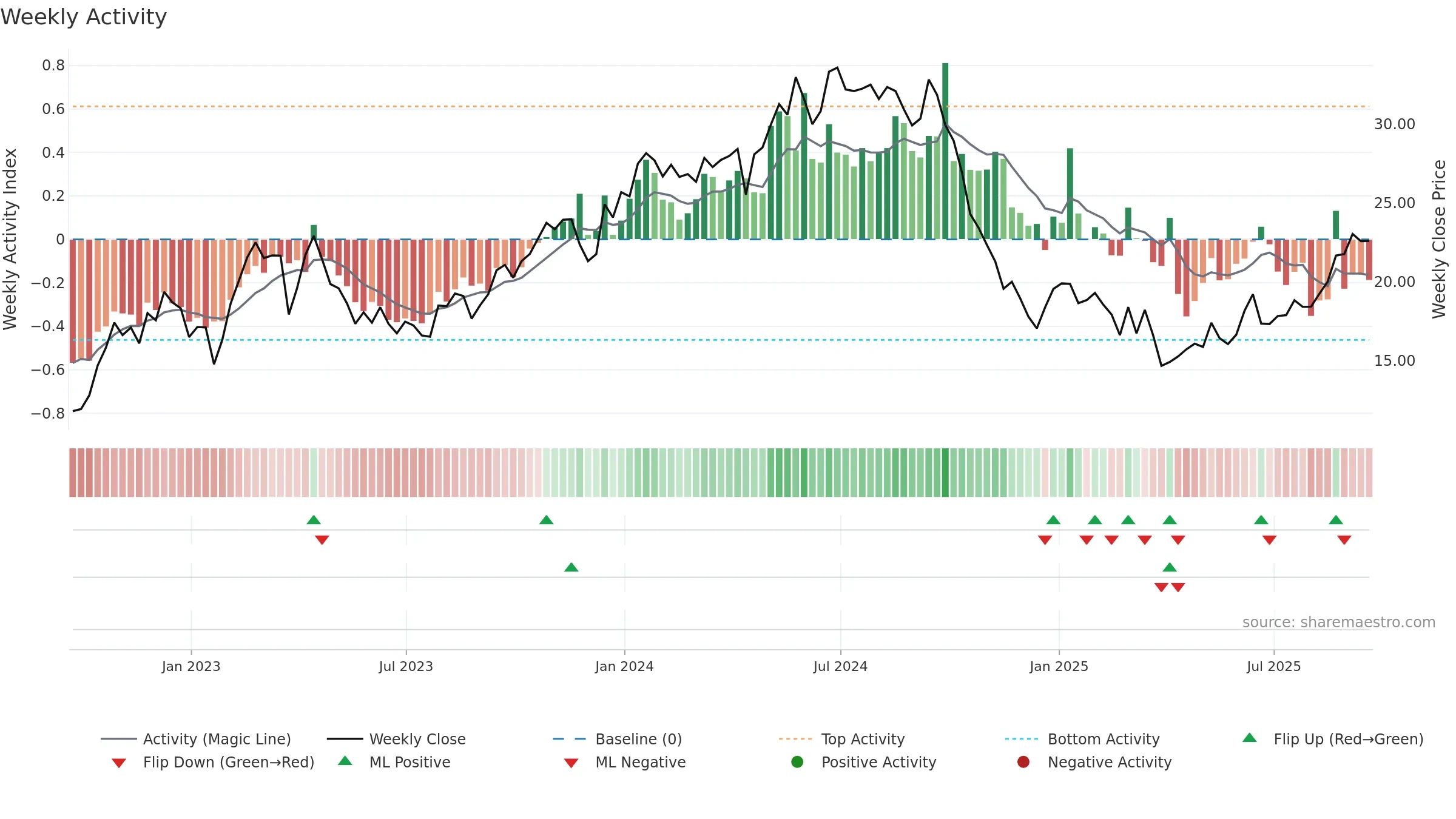Click the Jan 2023 x-axis label
The height and width of the screenshot is (819, 1456).
[x=191, y=667]
